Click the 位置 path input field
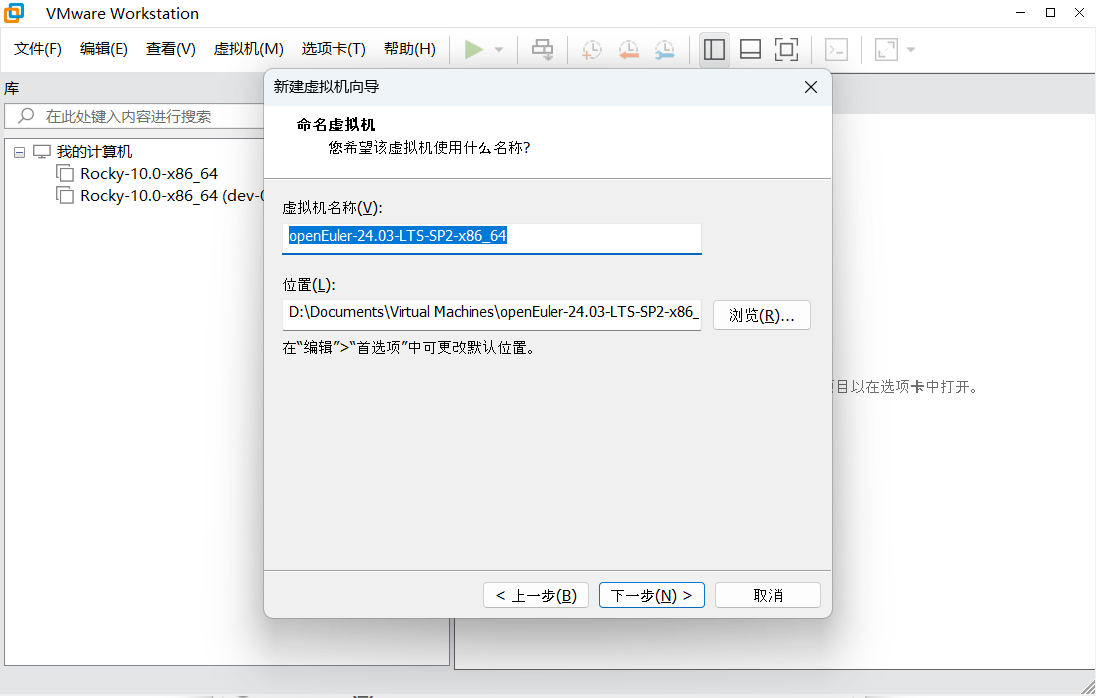 [491, 314]
